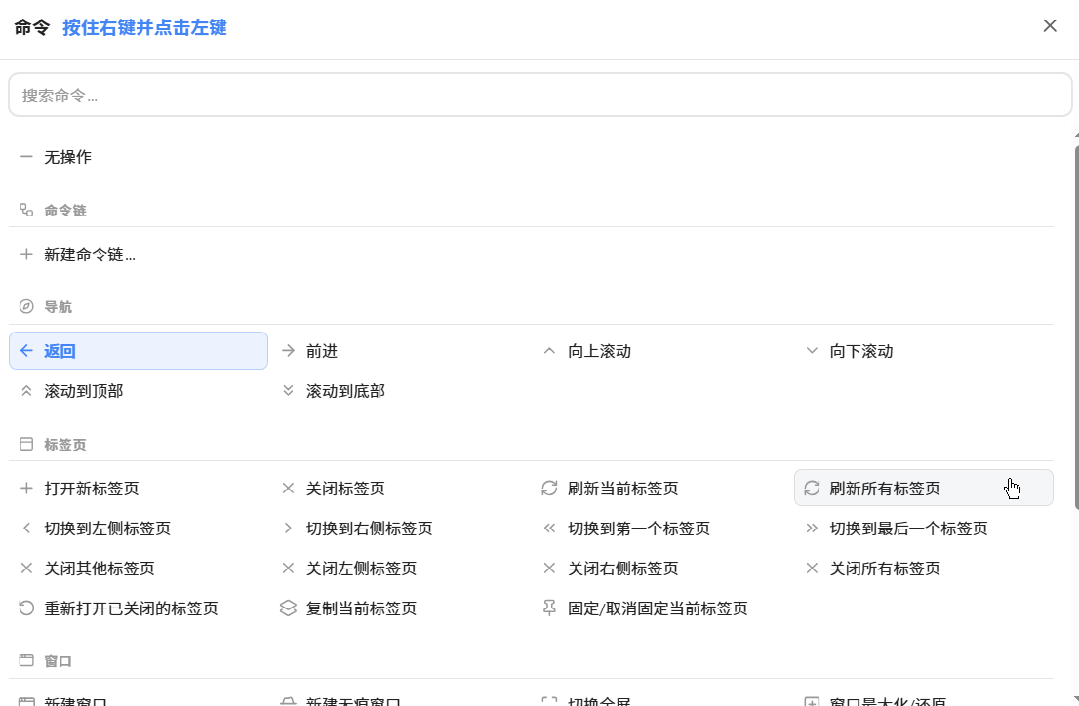Click the duplicate icon for 复制当前标签页

click(x=288, y=608)
